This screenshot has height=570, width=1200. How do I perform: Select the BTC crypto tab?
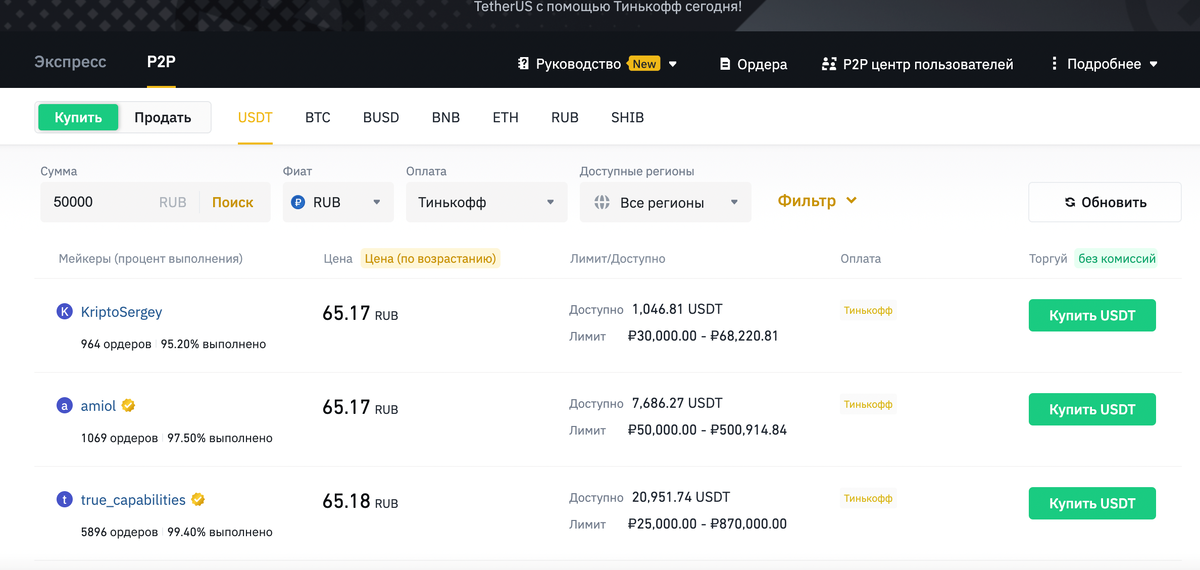(318, 117)
